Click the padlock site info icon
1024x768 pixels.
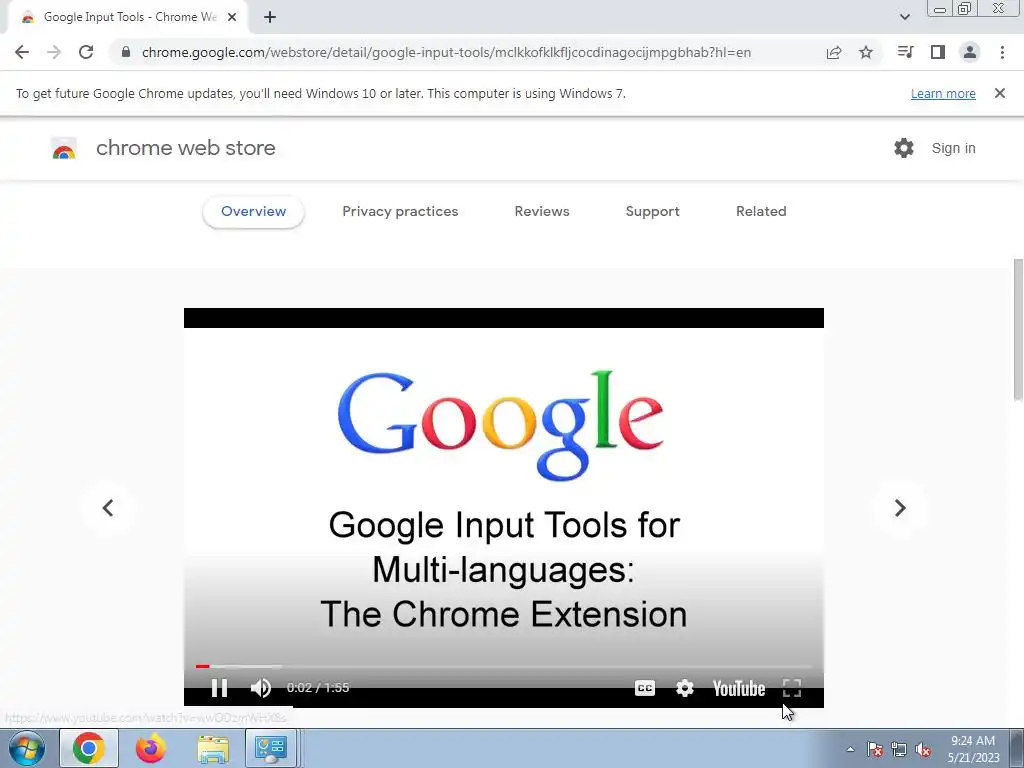(126, 52)
